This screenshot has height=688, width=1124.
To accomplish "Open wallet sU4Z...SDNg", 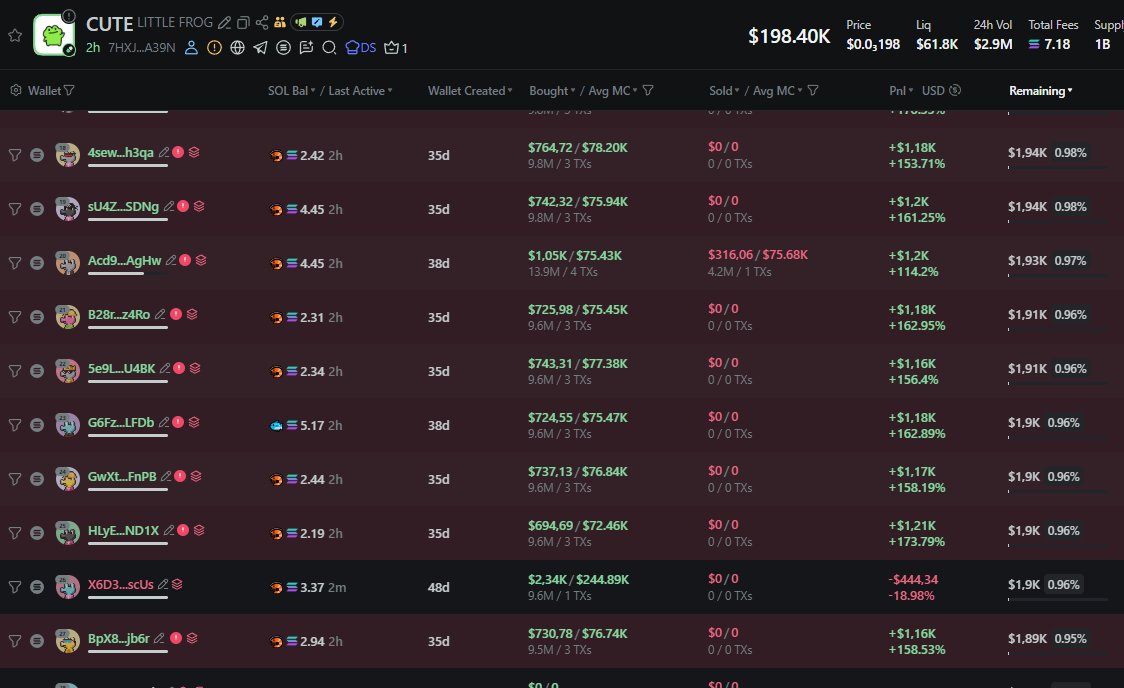I will coord(123,206).
